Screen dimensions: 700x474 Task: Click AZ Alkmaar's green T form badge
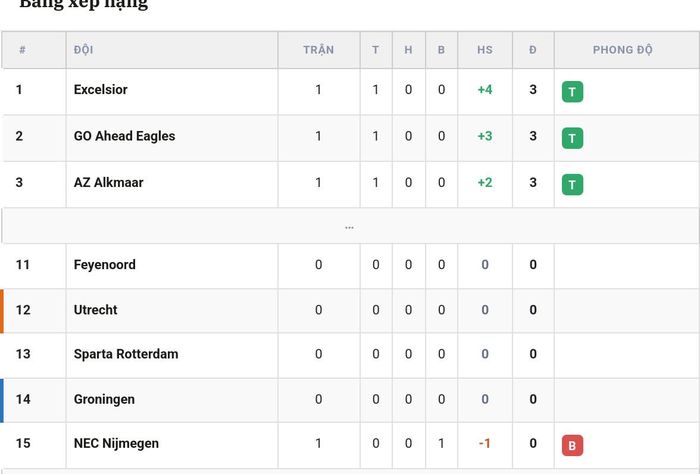coord(572,184)
